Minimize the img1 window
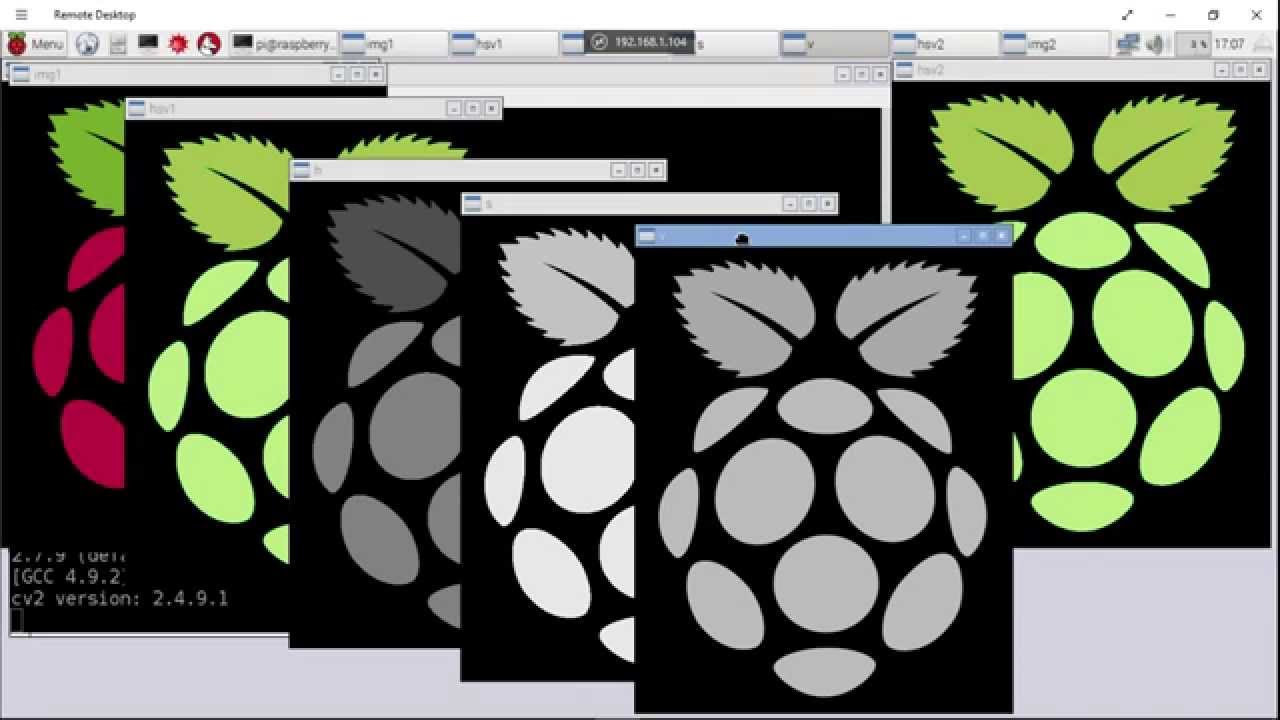Screen dimensions: 1280x720 click(x=338, y=74)
